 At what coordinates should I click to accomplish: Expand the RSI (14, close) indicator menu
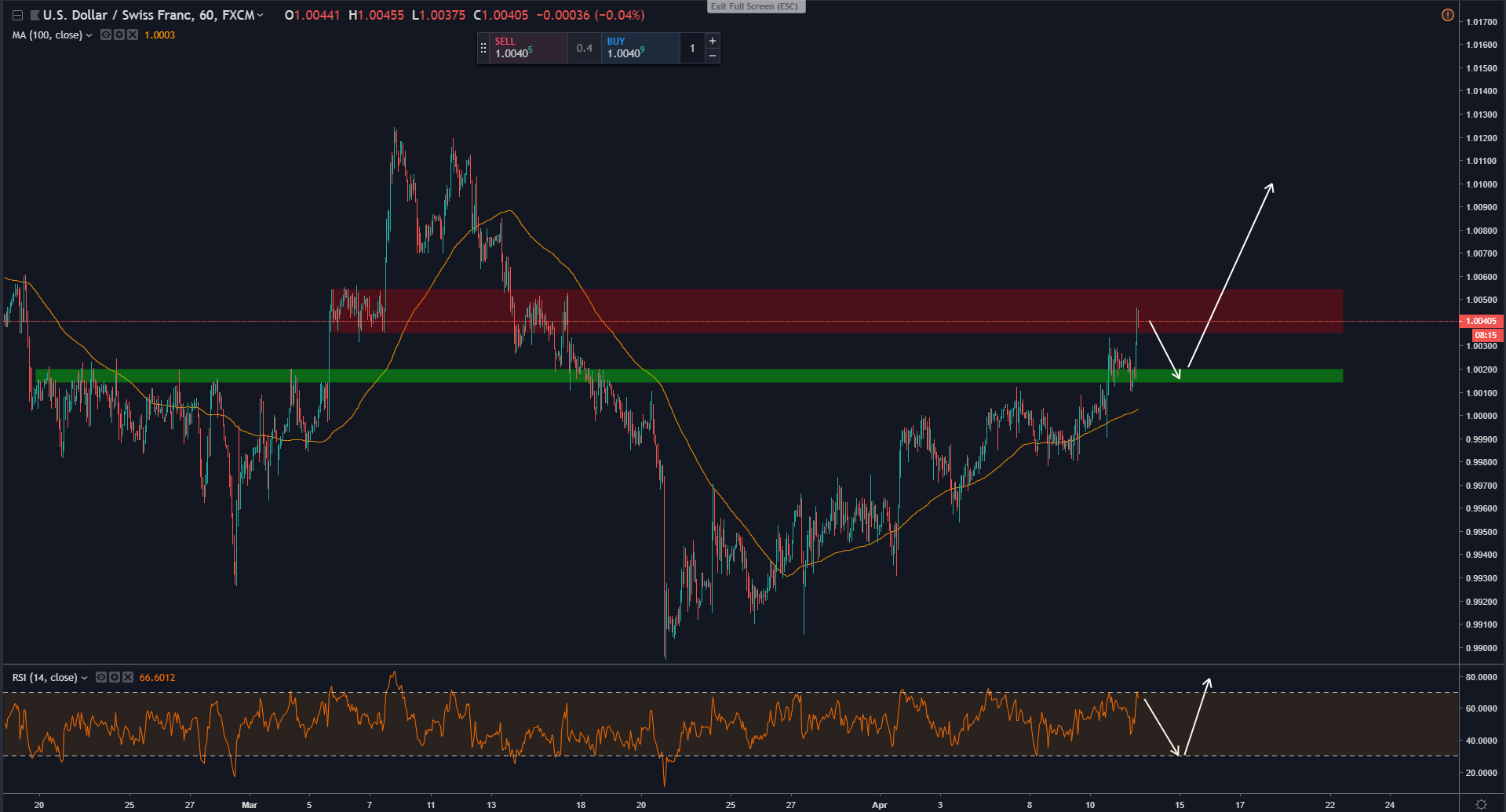(84, 678)
